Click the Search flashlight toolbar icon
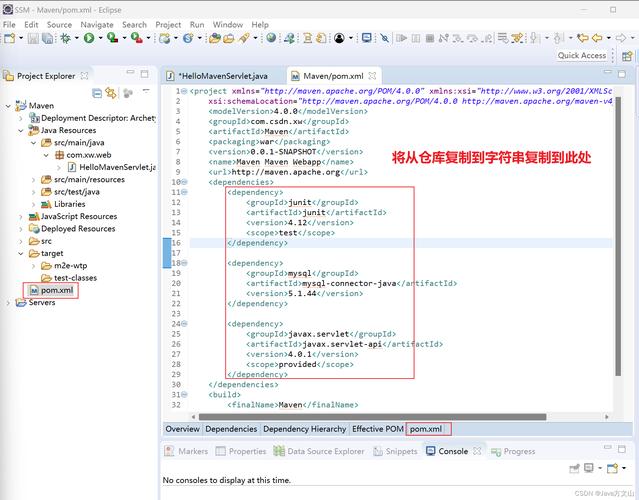 [244, 38]
